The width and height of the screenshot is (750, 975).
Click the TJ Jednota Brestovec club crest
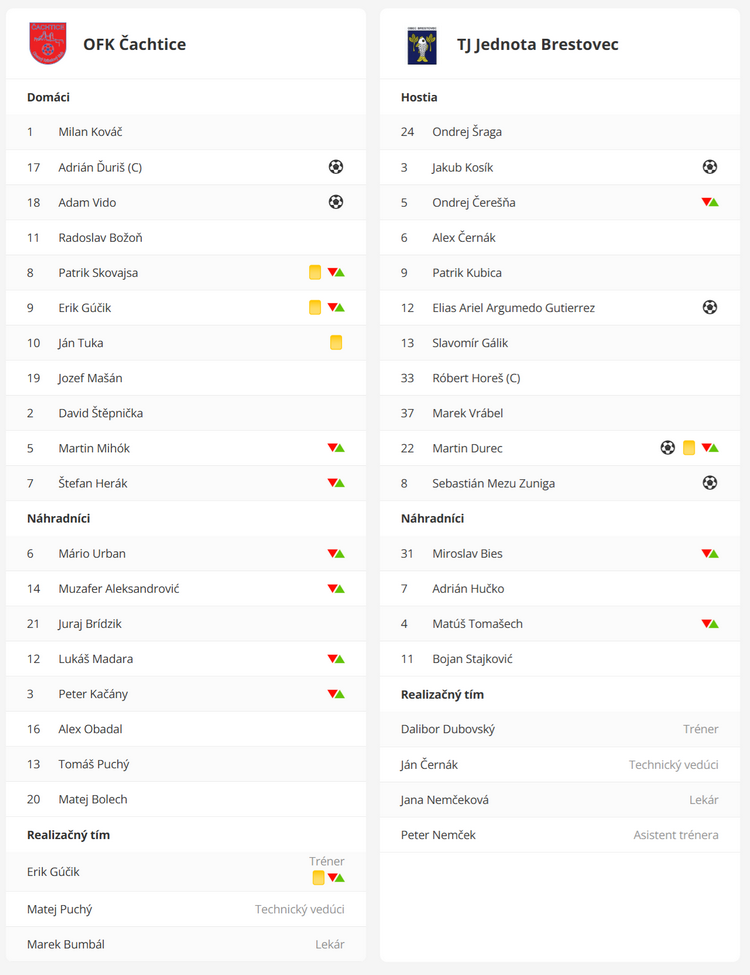422,45
